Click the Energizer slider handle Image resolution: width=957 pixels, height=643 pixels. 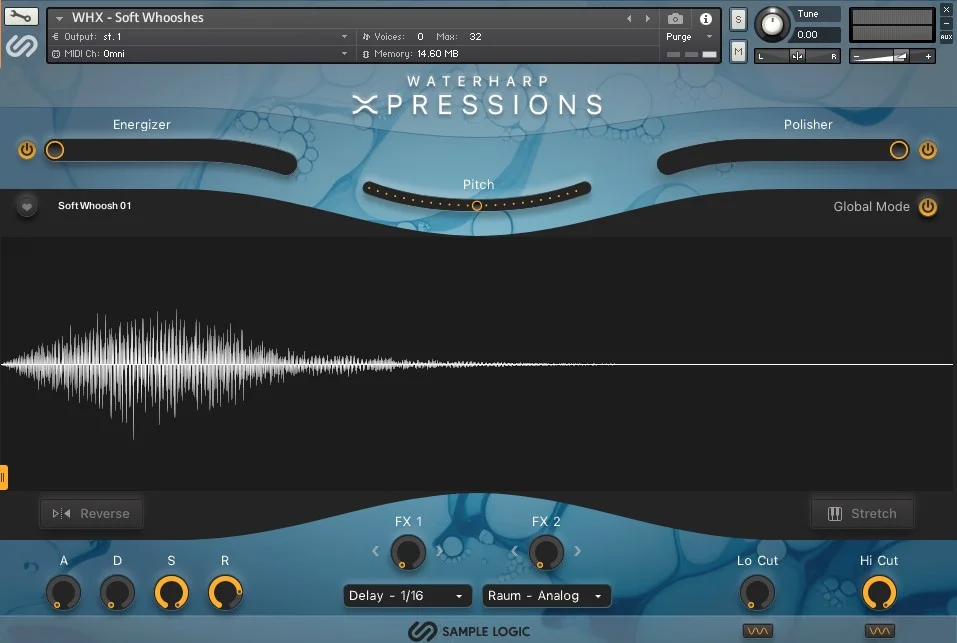(54, 149)
